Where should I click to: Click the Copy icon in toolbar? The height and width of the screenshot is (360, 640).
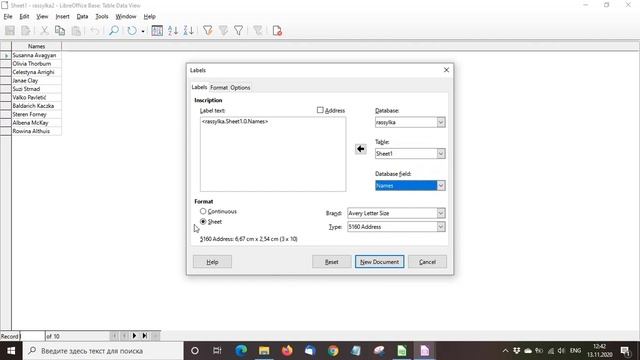click(x=60, y=31)
